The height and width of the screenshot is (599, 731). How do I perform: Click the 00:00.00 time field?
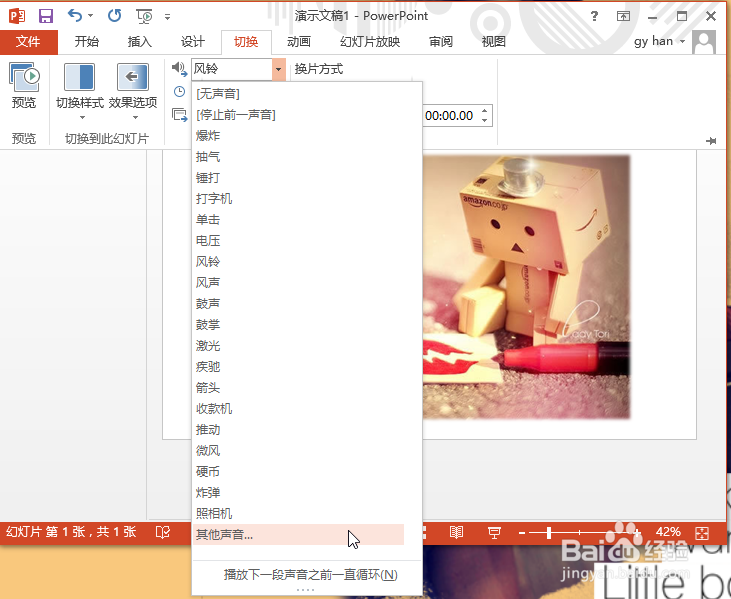pos(450,116)
